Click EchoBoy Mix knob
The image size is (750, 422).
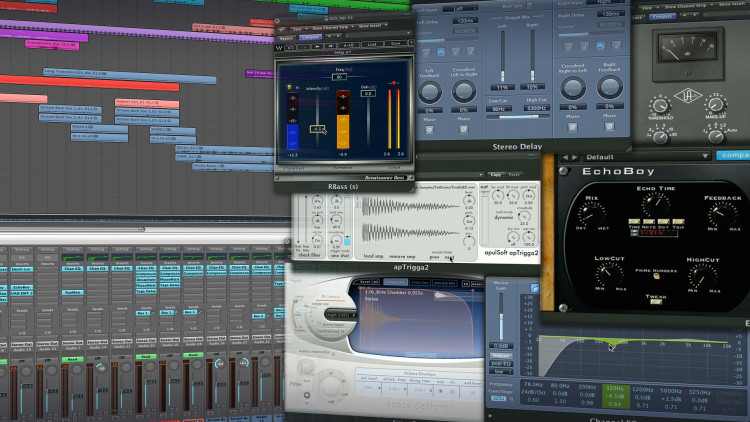pyautogui.click(x=592, y=214)
